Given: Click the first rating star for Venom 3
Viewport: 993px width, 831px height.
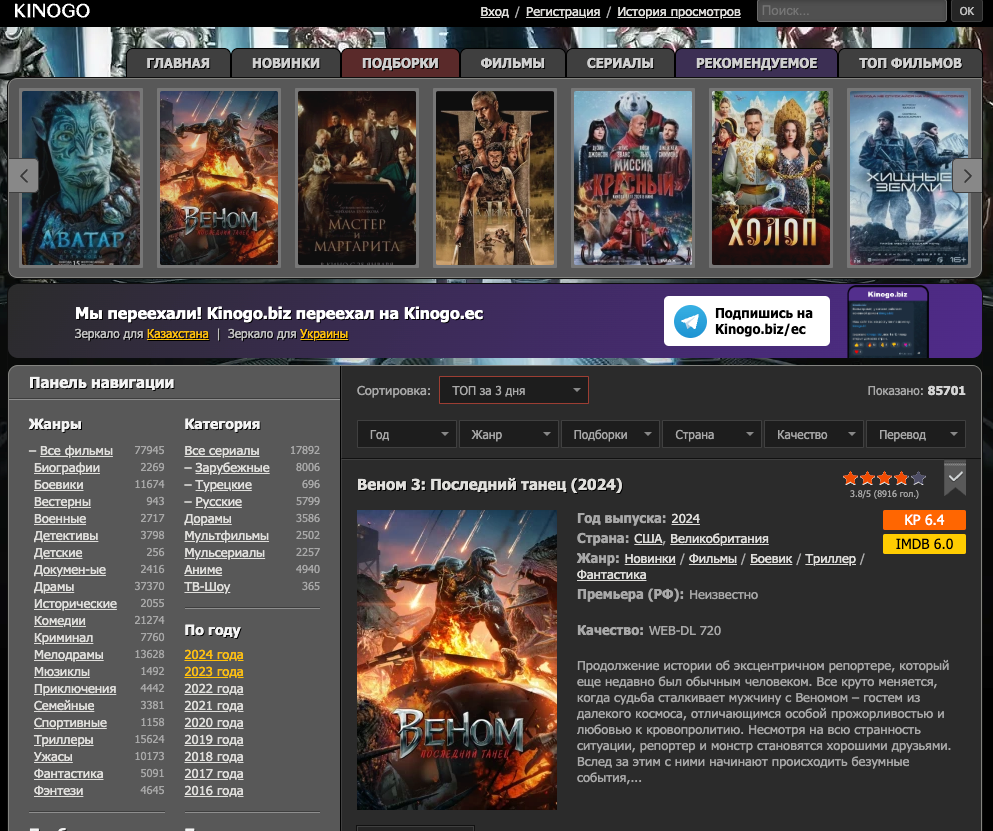Looking at the screenshot, I should 850,479.
